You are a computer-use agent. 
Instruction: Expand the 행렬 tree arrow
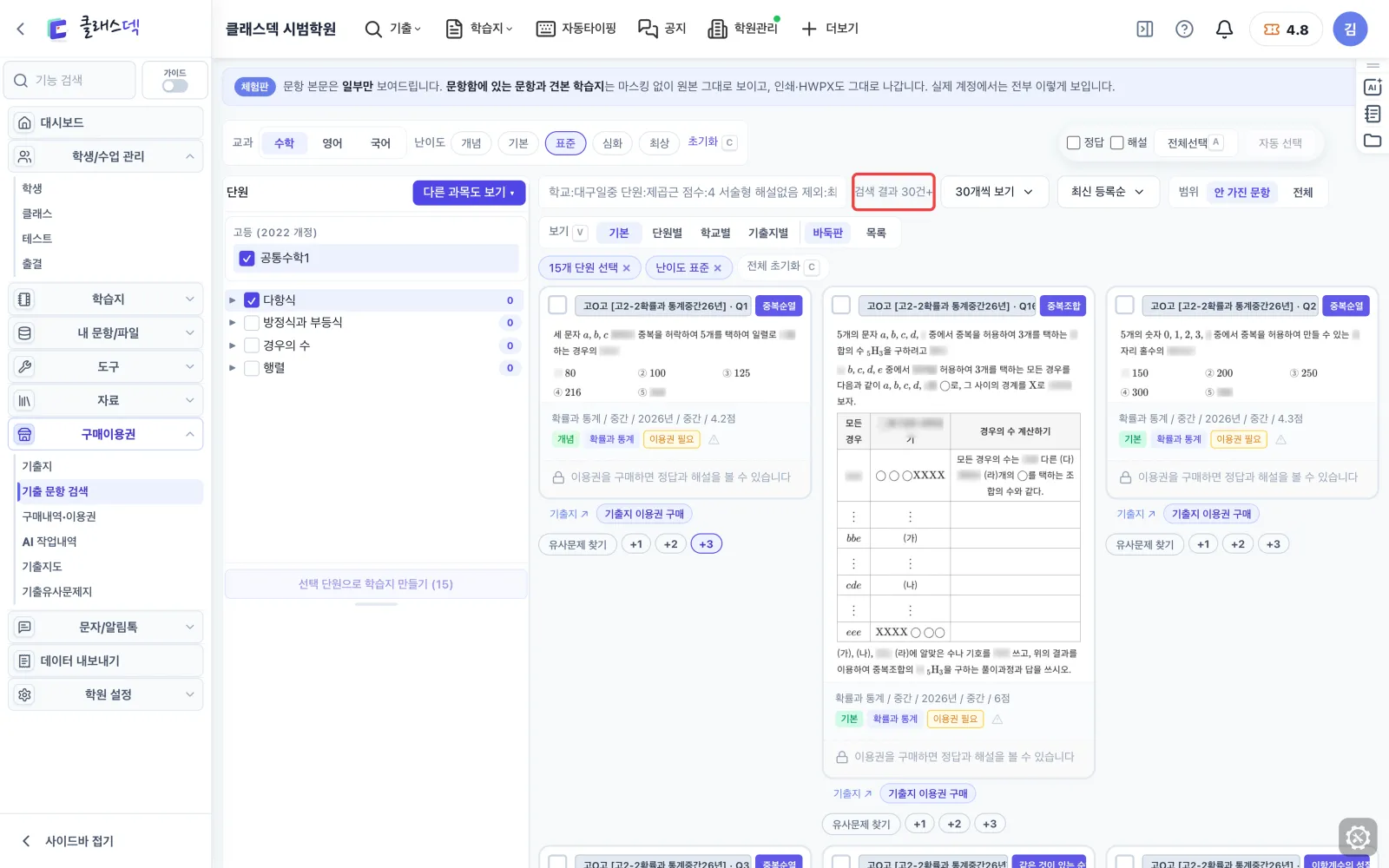232,368
